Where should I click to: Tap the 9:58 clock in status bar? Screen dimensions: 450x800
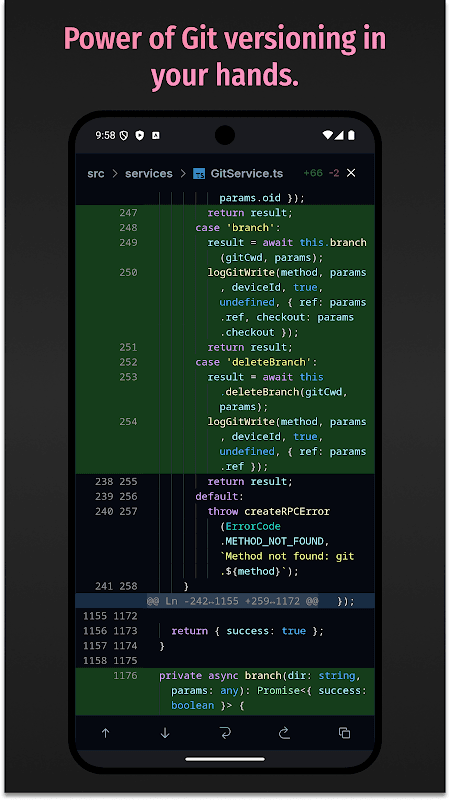pyautogui.click(x=105, y=135)
